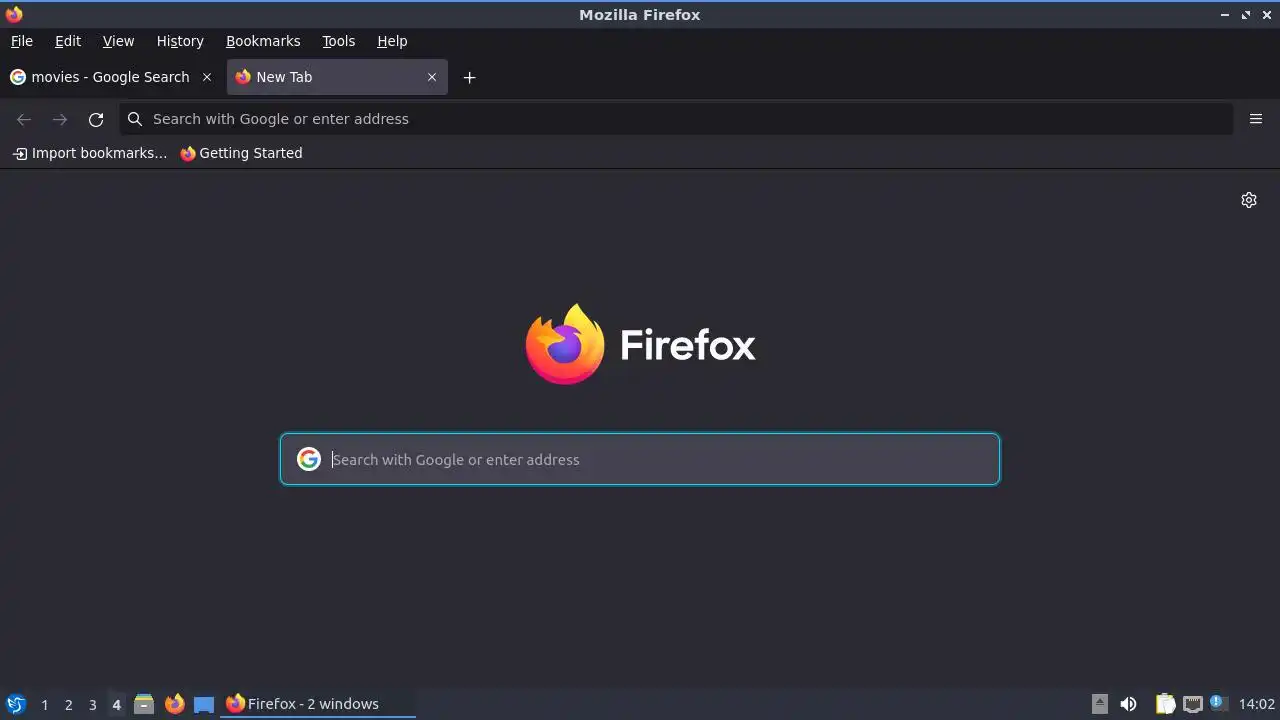Open the File menu
The width and height of the screenshot is (1280, 720).
point(22,41)
